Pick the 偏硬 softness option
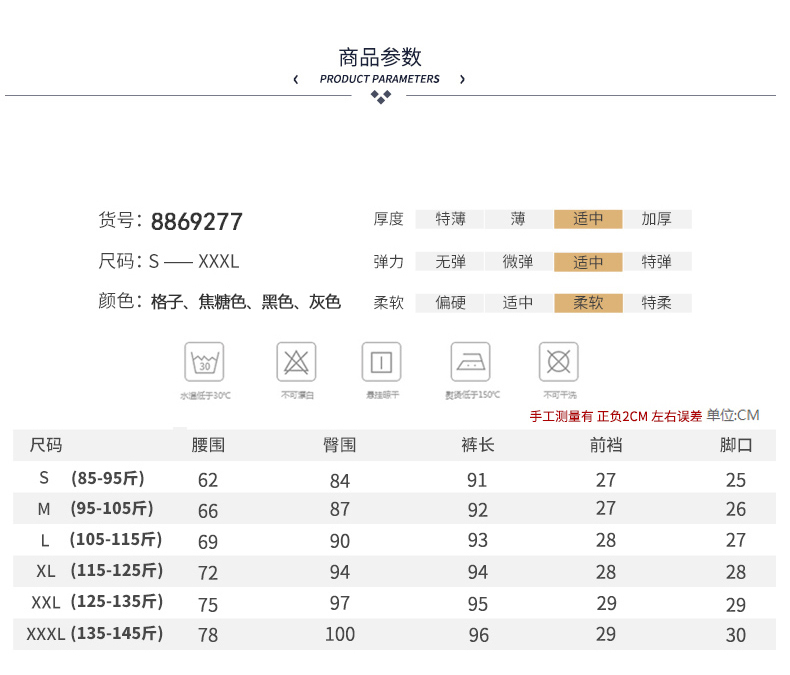The height and width of the screenshot is (675, 790). (451, 303)
